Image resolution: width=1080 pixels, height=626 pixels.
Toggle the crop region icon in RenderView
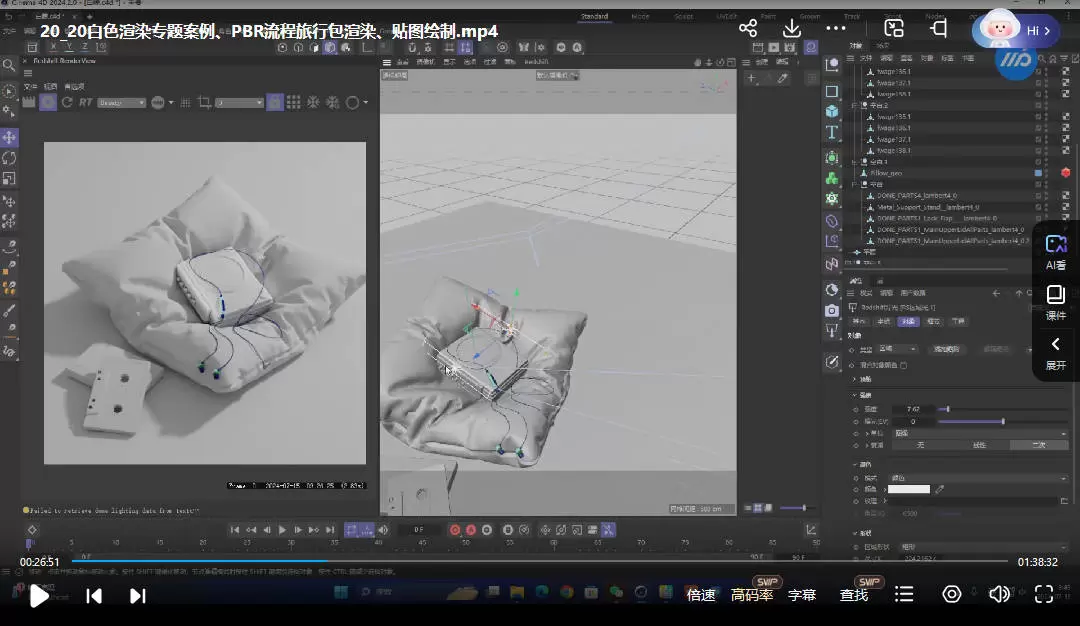[x=204, y=103]
